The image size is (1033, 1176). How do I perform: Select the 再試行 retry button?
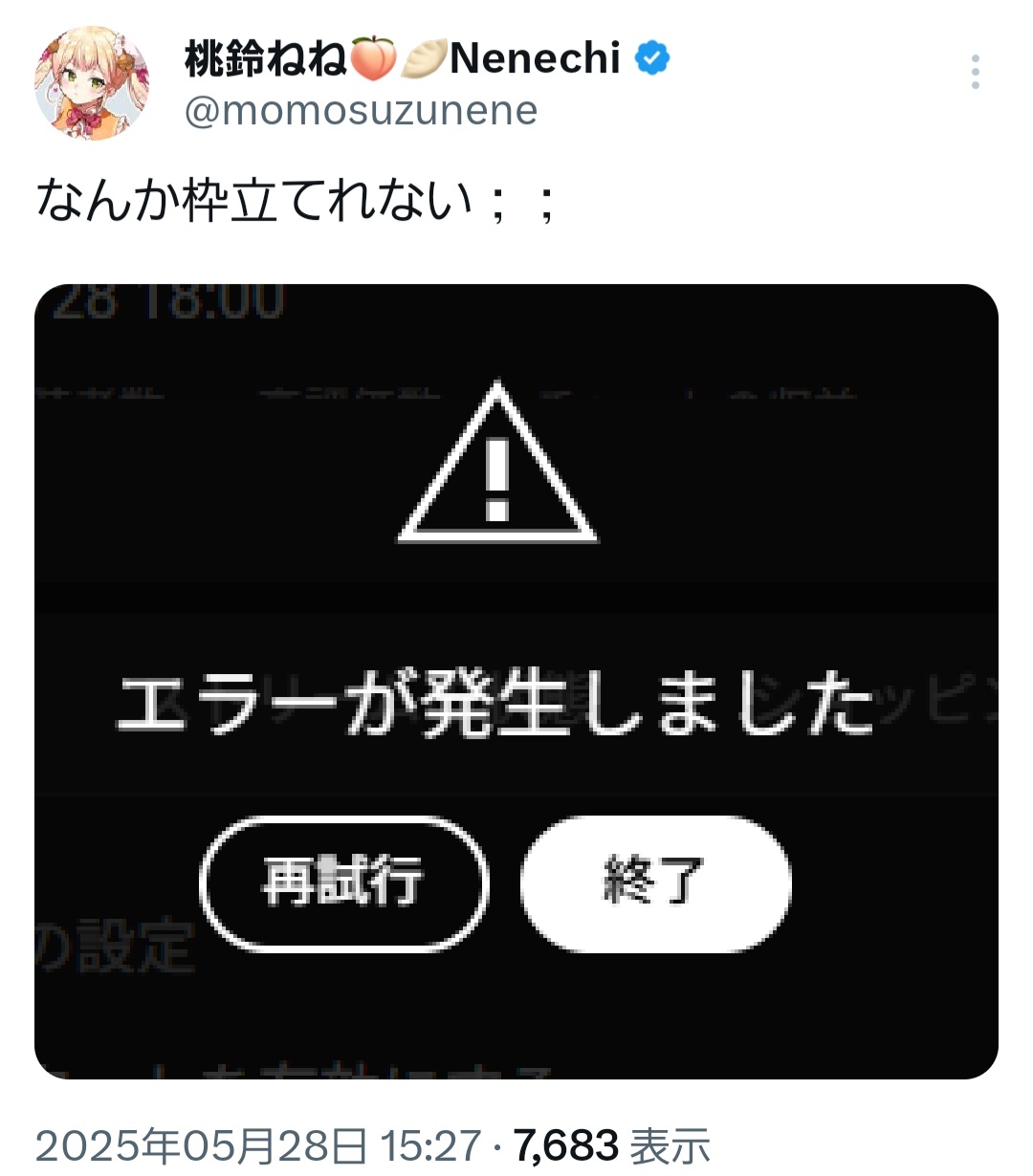pos(344,882)
